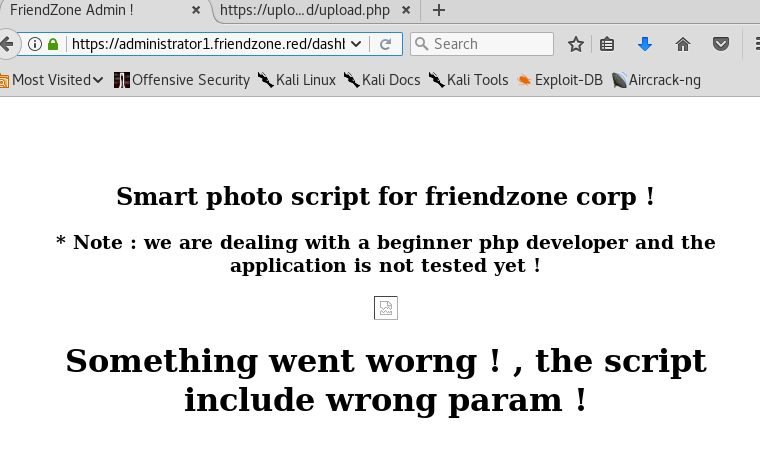760x470 pixels.
Task: Go to the home page
Action: click(683, 44)
